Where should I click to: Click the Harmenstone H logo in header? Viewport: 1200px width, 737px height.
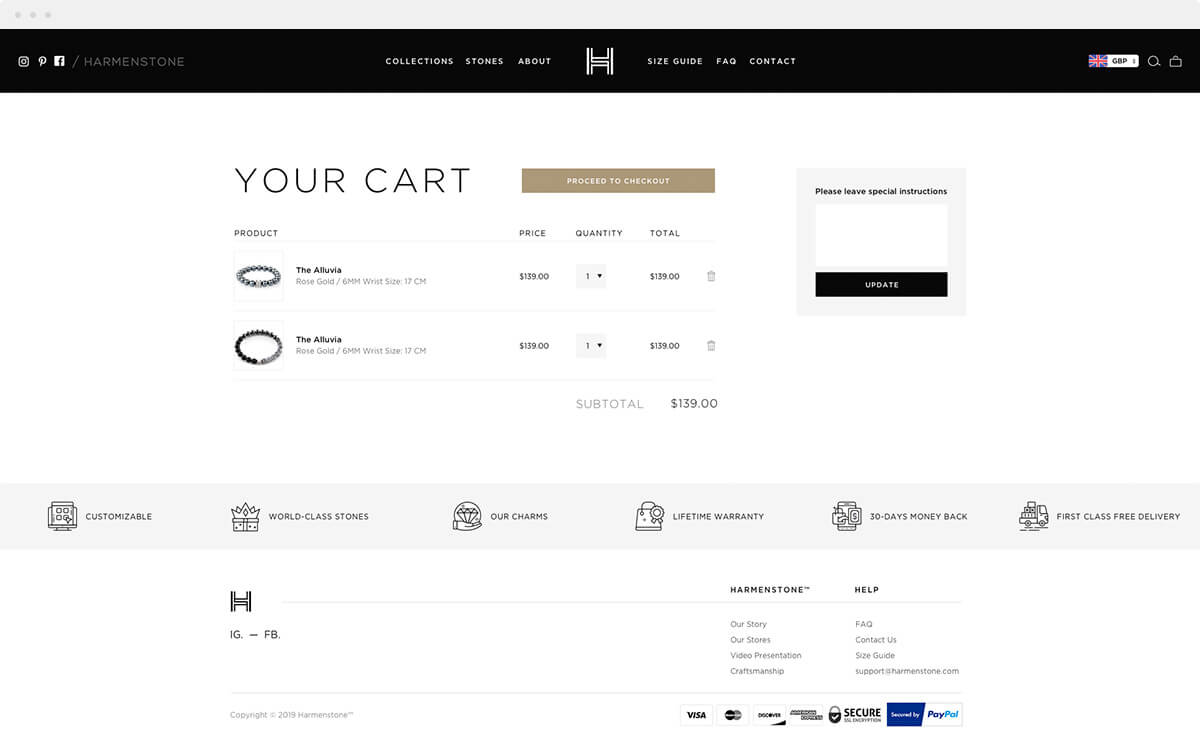(600, 61)
